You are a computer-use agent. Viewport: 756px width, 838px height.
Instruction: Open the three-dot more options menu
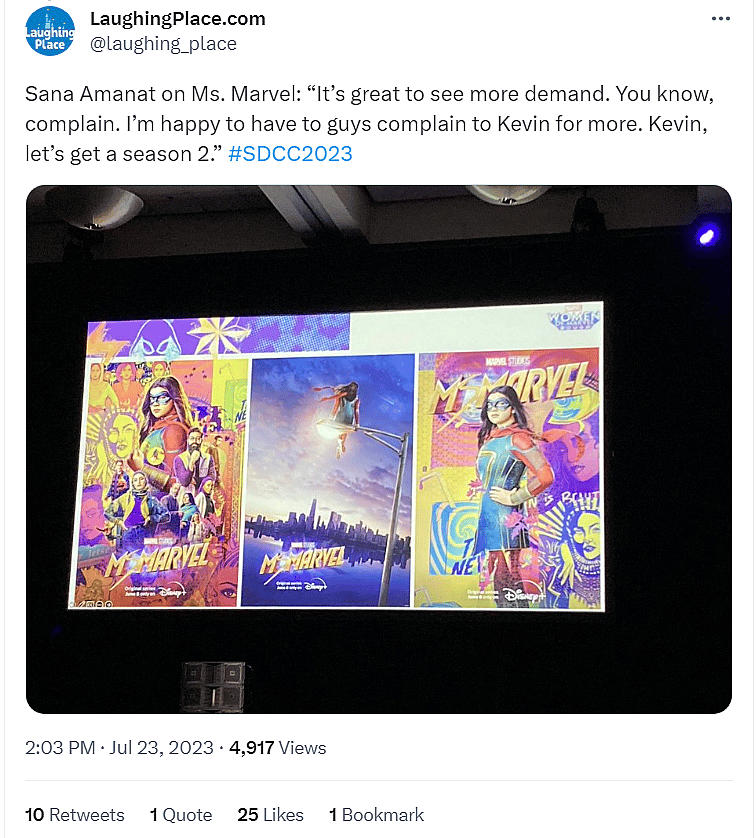point(720,19)
